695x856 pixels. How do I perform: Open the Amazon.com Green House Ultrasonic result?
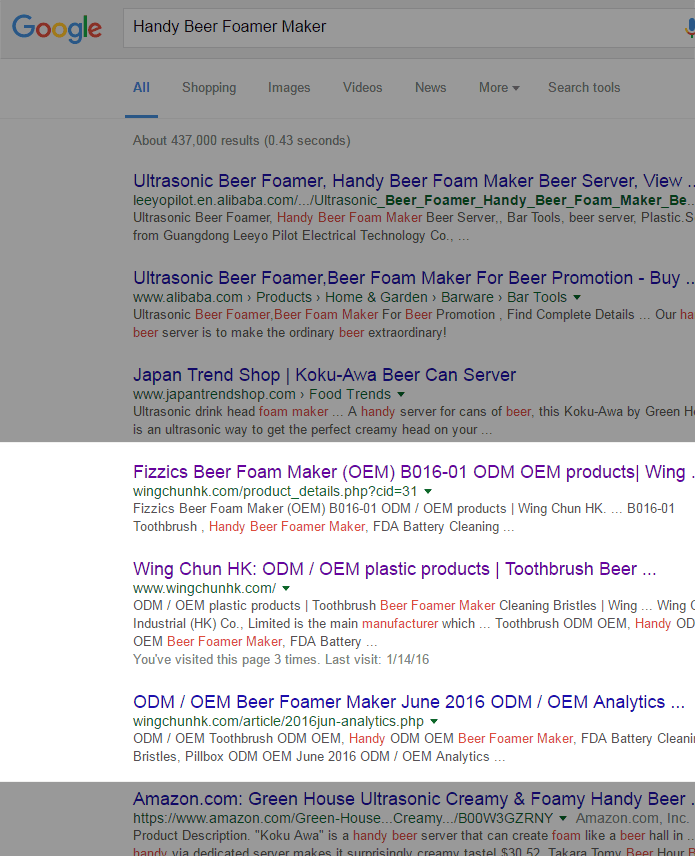414,799
